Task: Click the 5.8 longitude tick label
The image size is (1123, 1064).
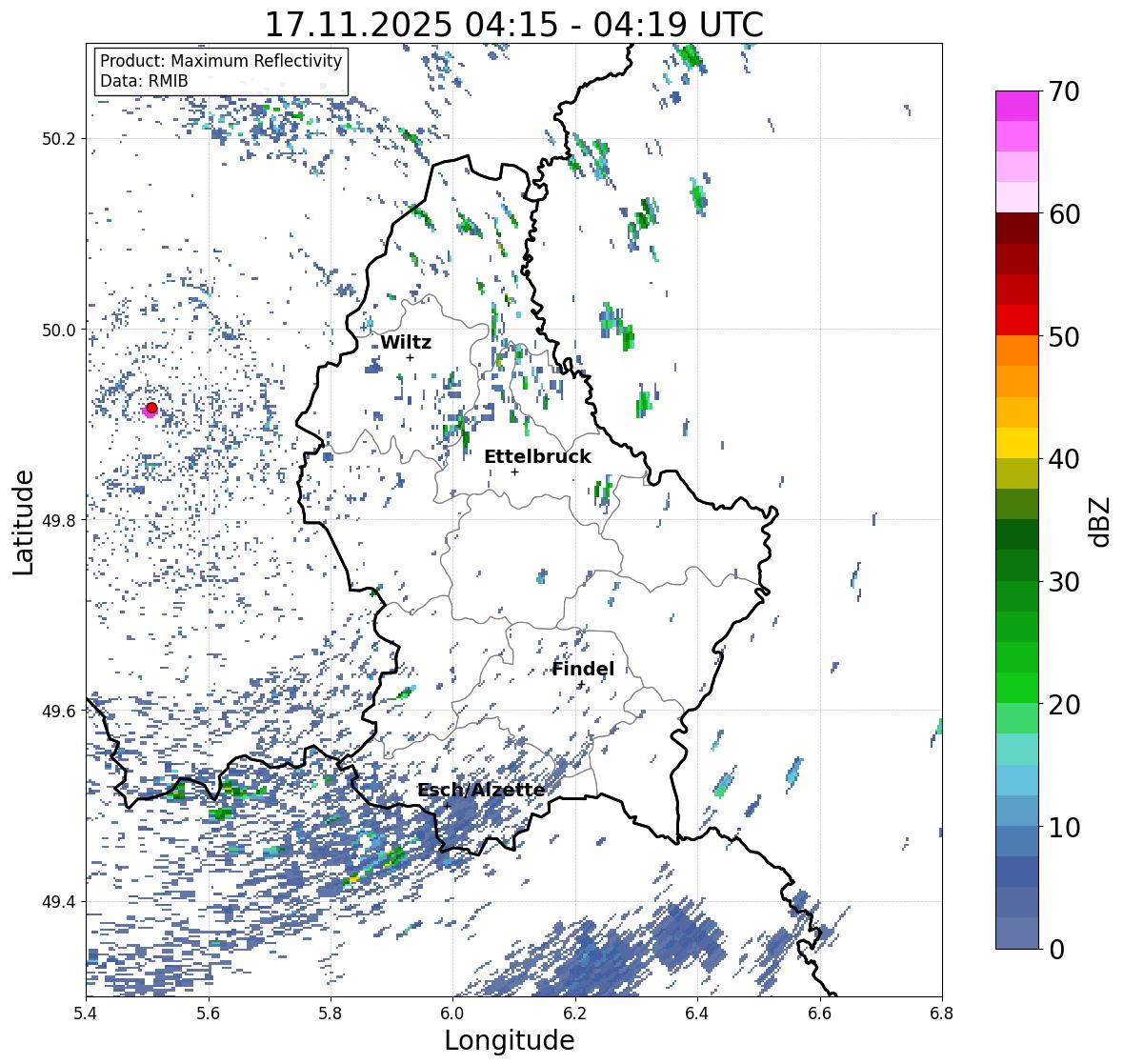Action: 331,1013
